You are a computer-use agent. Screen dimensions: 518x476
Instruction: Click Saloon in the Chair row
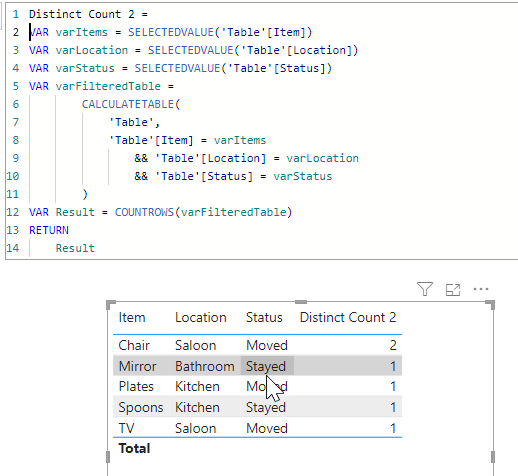(x=196, y=345)
